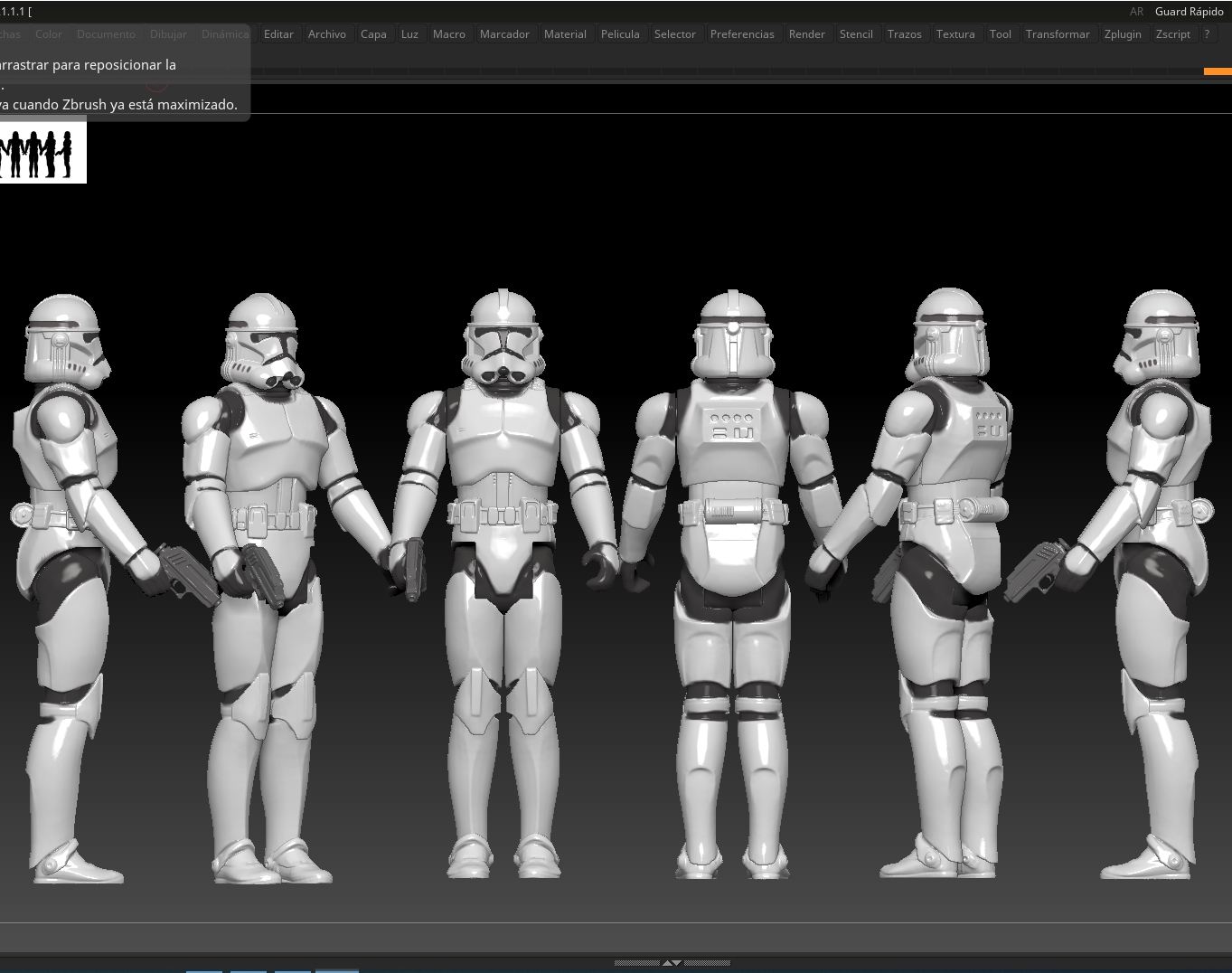Open the Editar menu

click(x=278, y=34)
